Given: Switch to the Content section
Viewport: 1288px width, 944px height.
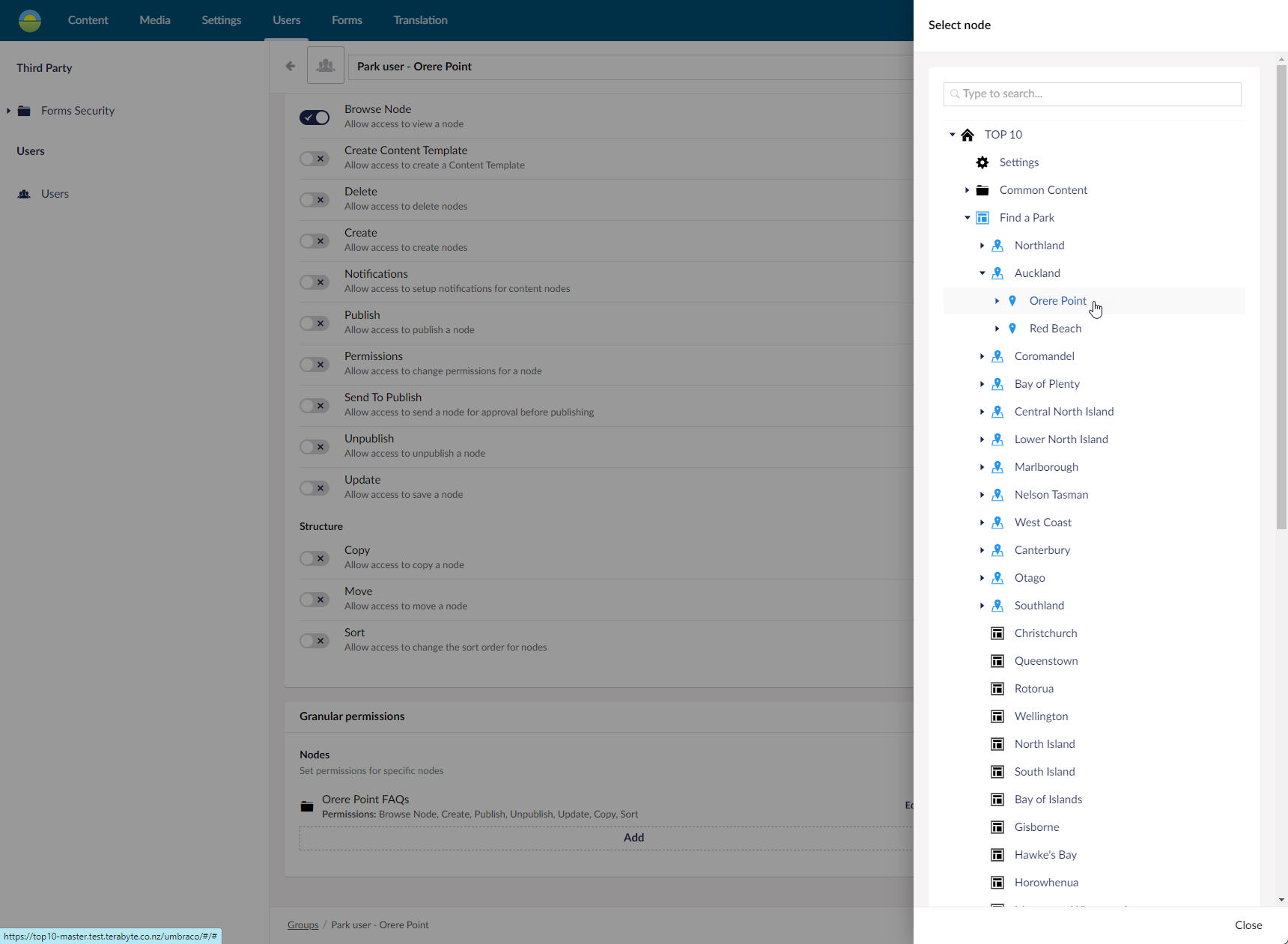Looking at the screenshot, I should pos(88,20).
